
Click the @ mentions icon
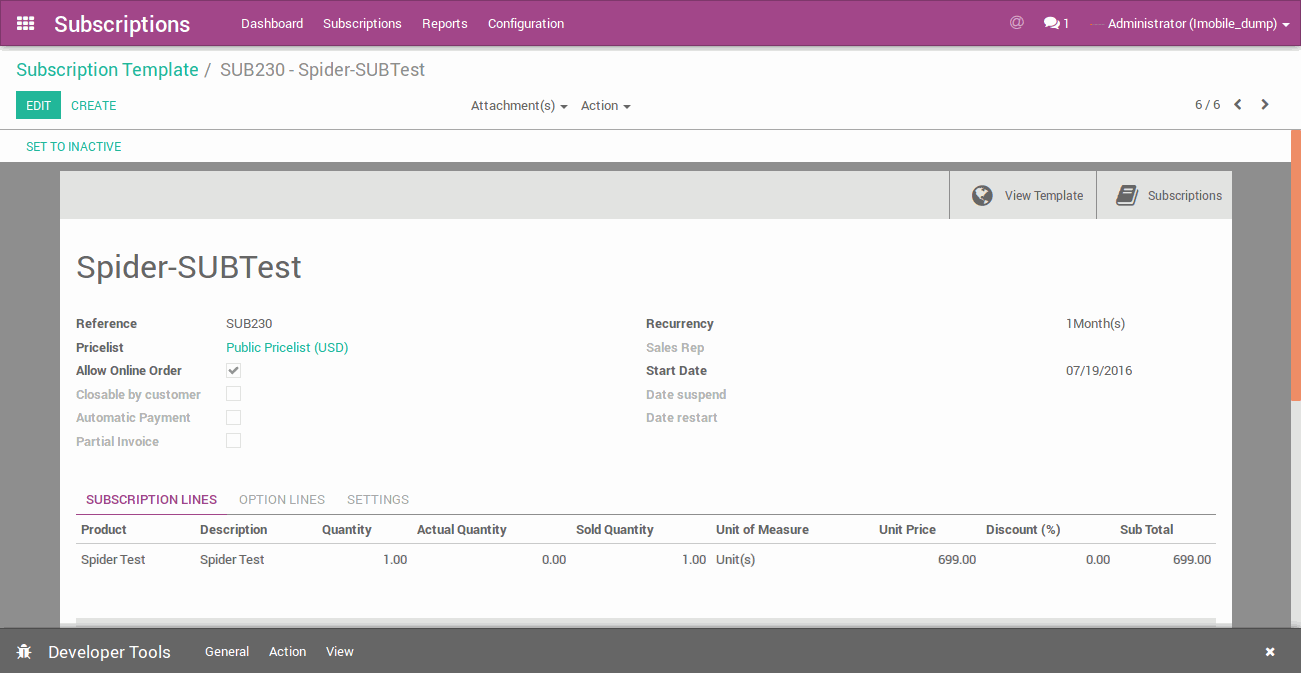(x=1016, y=23)
